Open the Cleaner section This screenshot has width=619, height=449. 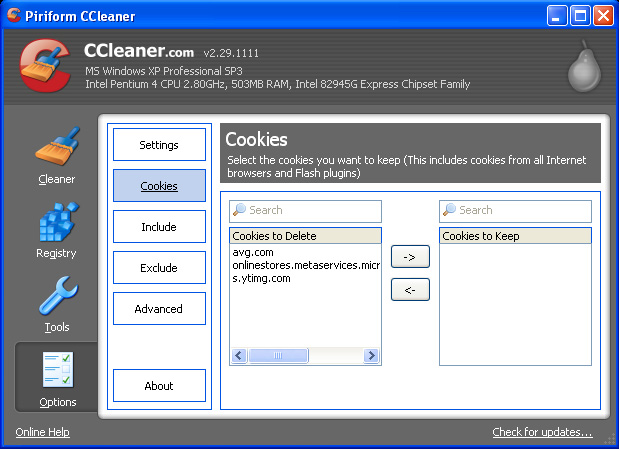57,156
